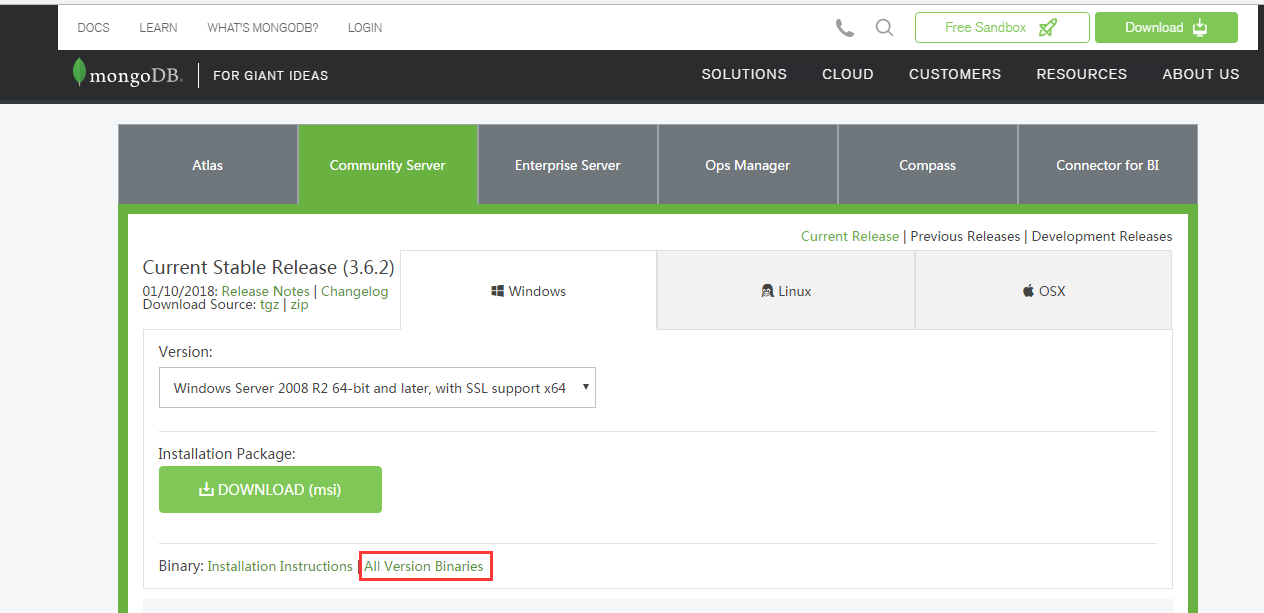Download the tgz source archive
1264x613 pixels.
(x=269, y=305)
